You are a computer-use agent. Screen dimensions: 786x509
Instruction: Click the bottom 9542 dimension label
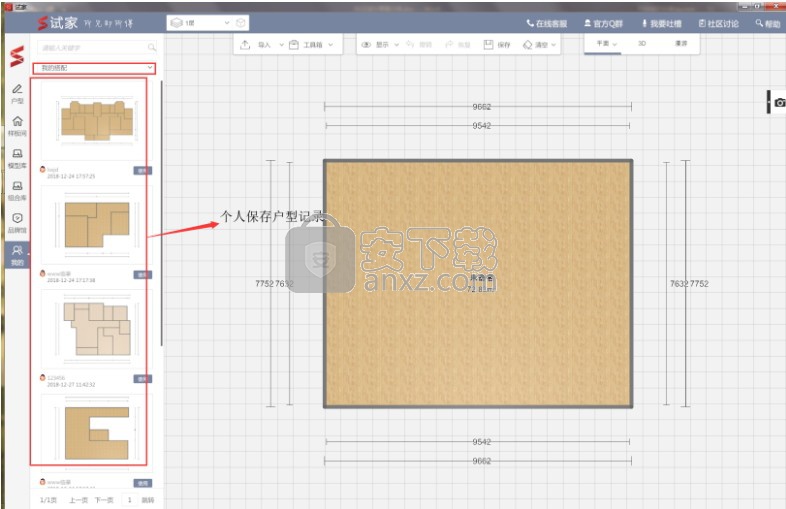(481, 442)
